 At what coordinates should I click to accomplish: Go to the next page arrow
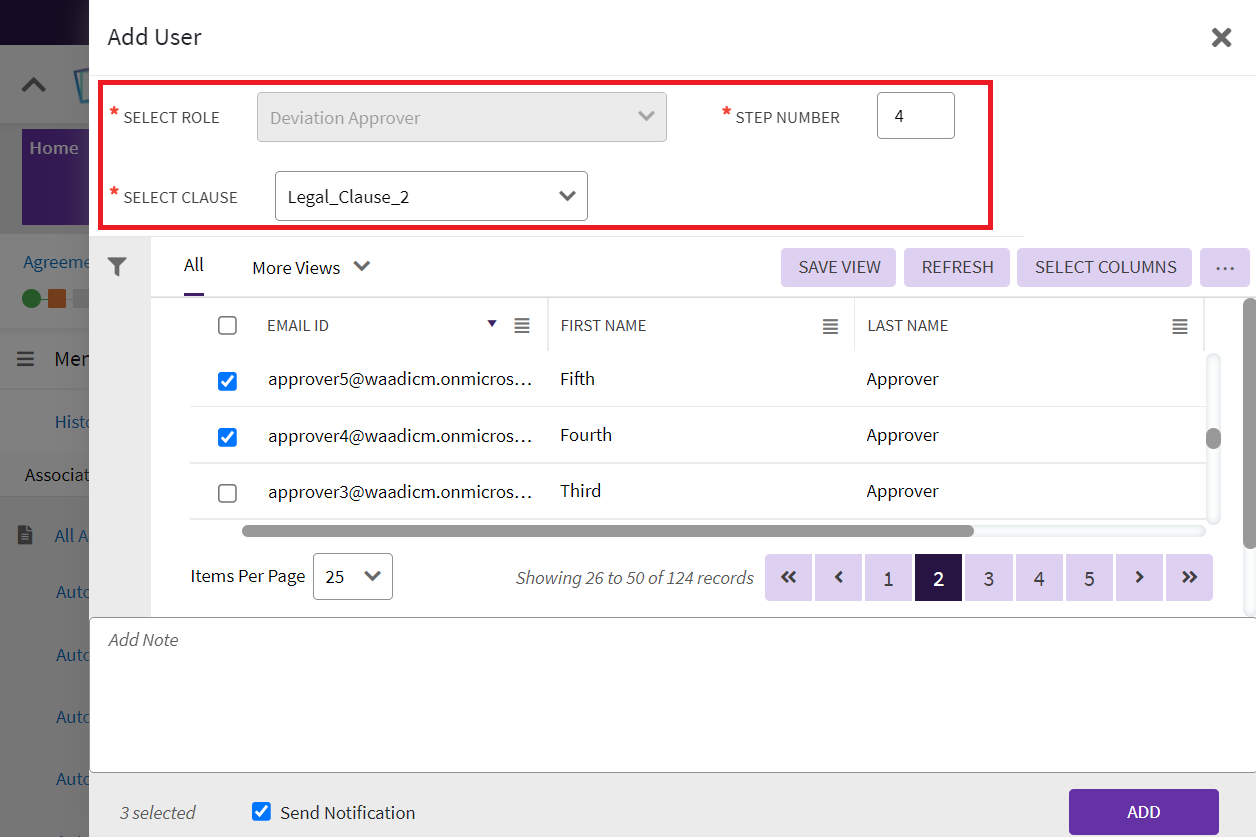pyautogui.click(x=1139, y=578)
